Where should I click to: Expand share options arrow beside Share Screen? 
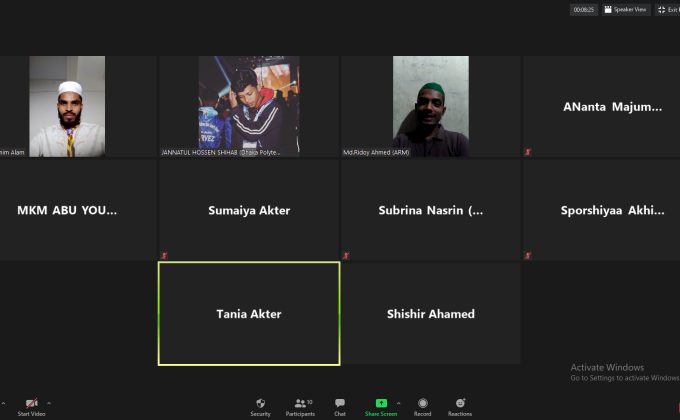click(x=399, y=403)
